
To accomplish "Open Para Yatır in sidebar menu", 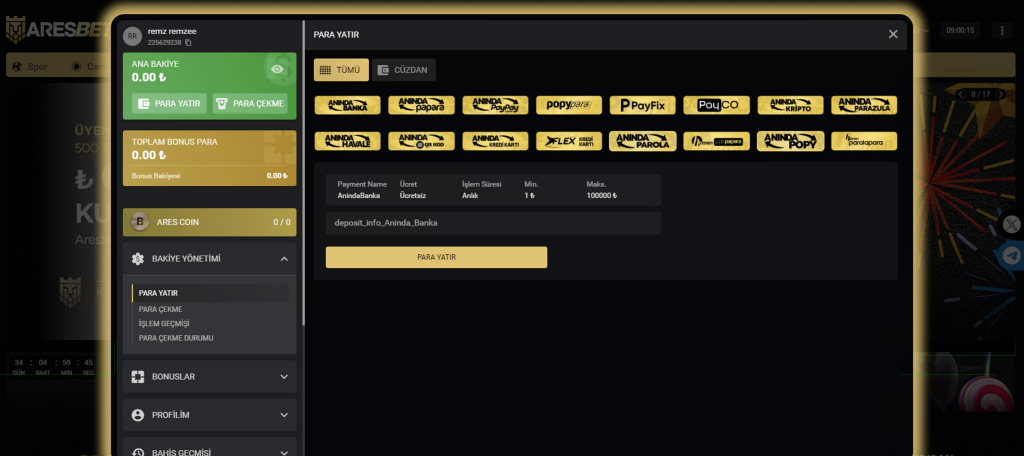I will coord(158,293).
